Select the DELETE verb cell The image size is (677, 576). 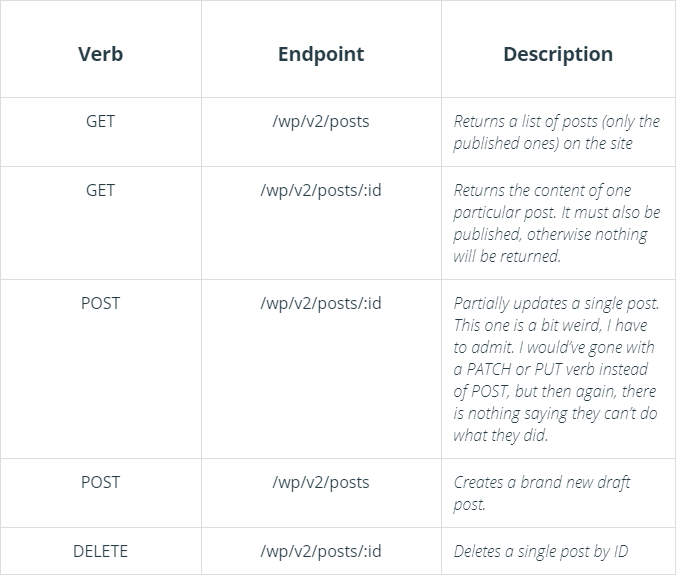(x=100, y=551)
